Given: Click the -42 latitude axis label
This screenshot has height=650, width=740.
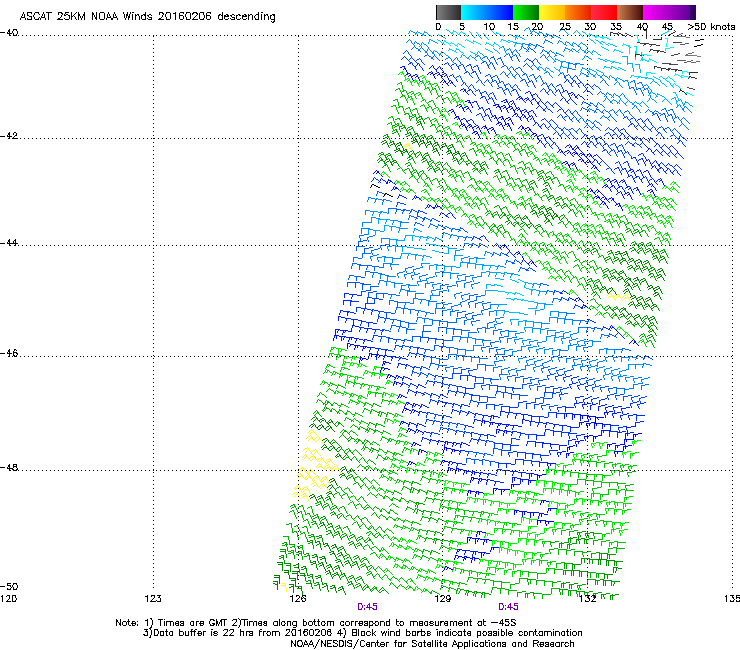Looking at the screenshot, I should [9, 136].
